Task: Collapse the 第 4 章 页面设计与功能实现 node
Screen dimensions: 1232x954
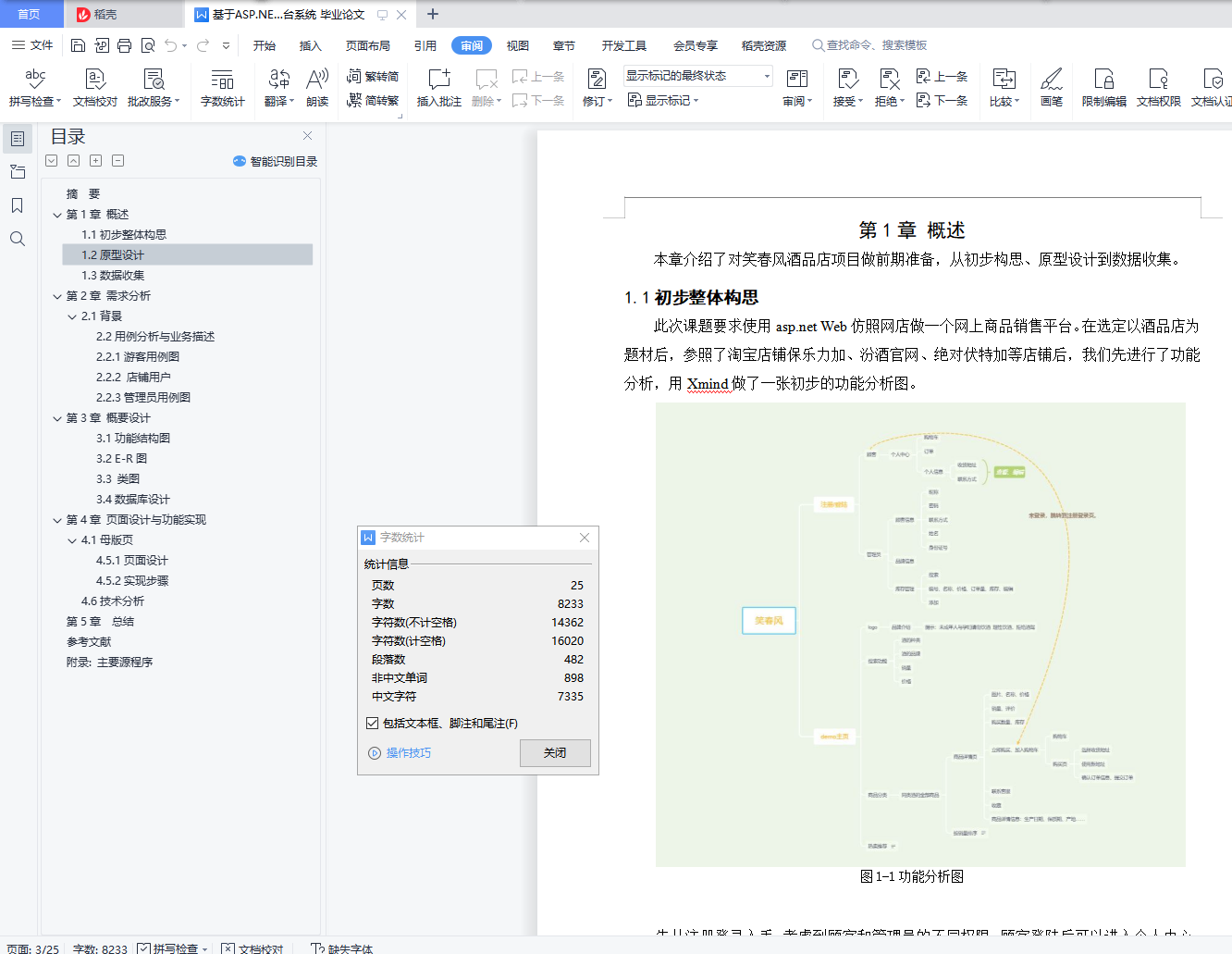Action: point(57,520)
